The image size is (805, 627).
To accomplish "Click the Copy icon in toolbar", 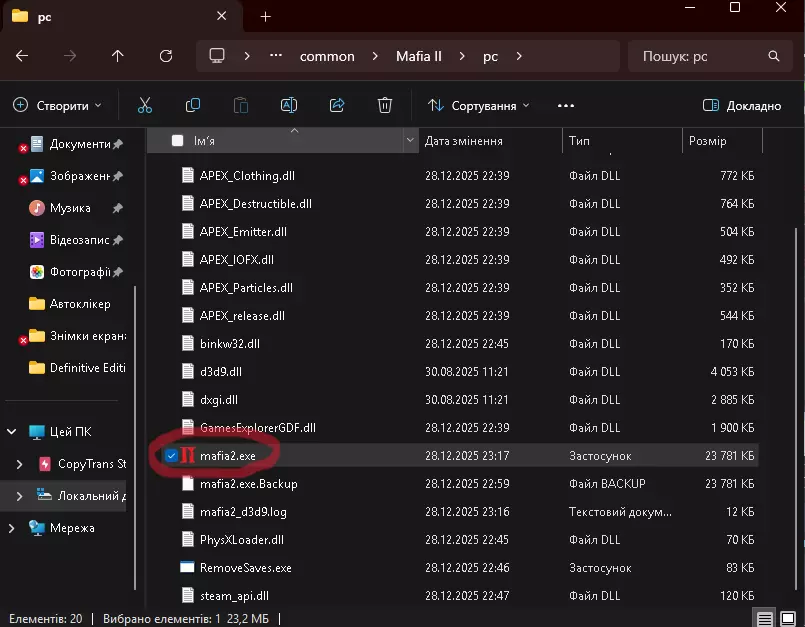I will point(193,105).
